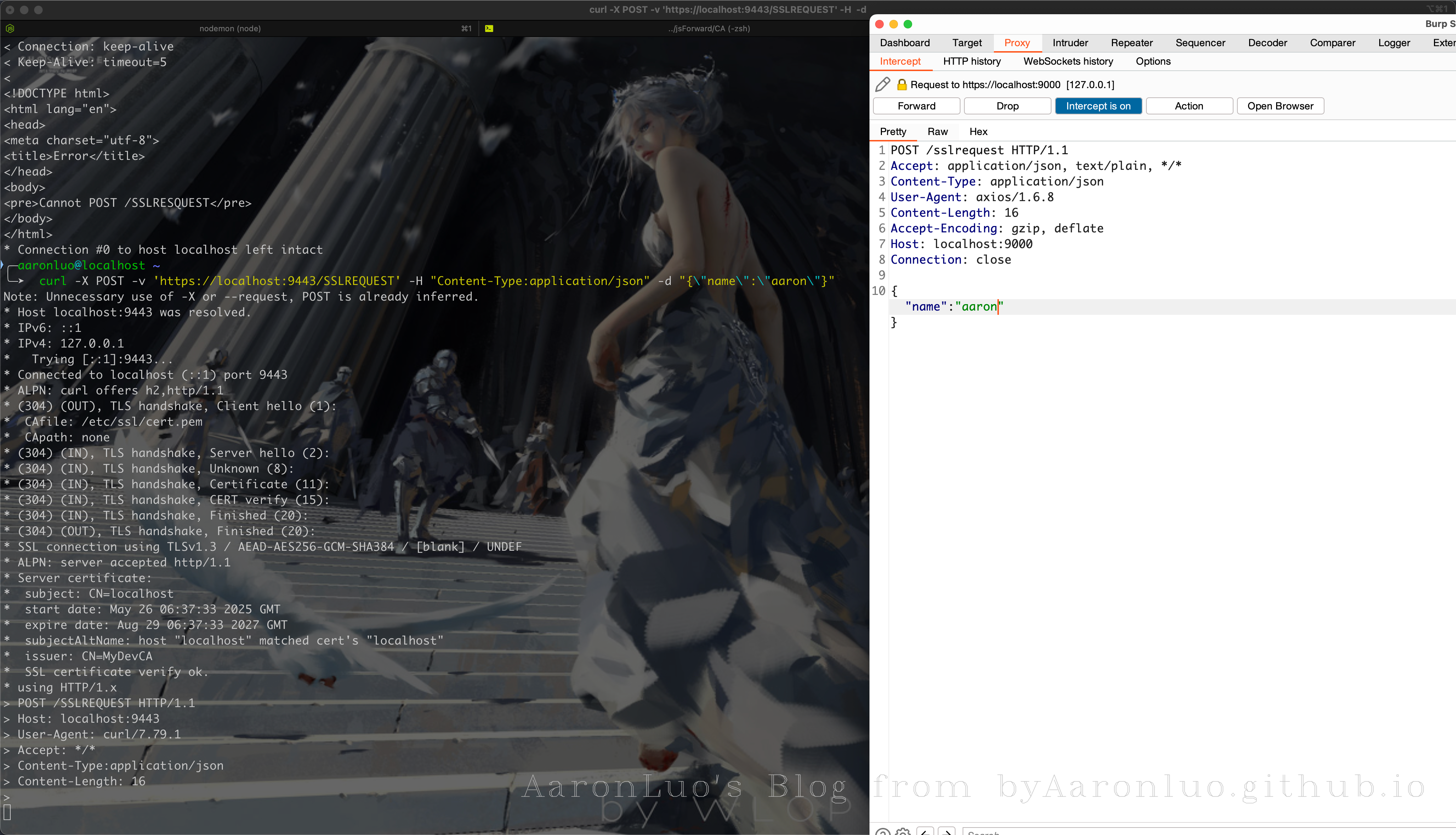Open the Repeater tab

1131,43
